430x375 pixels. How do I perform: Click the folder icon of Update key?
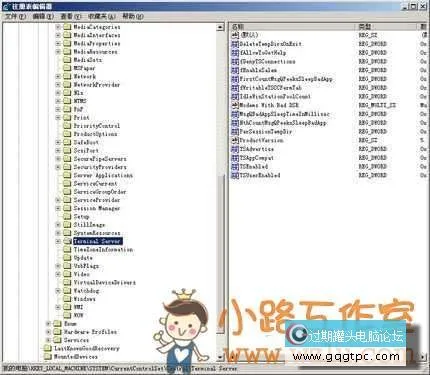click(68, 258)
